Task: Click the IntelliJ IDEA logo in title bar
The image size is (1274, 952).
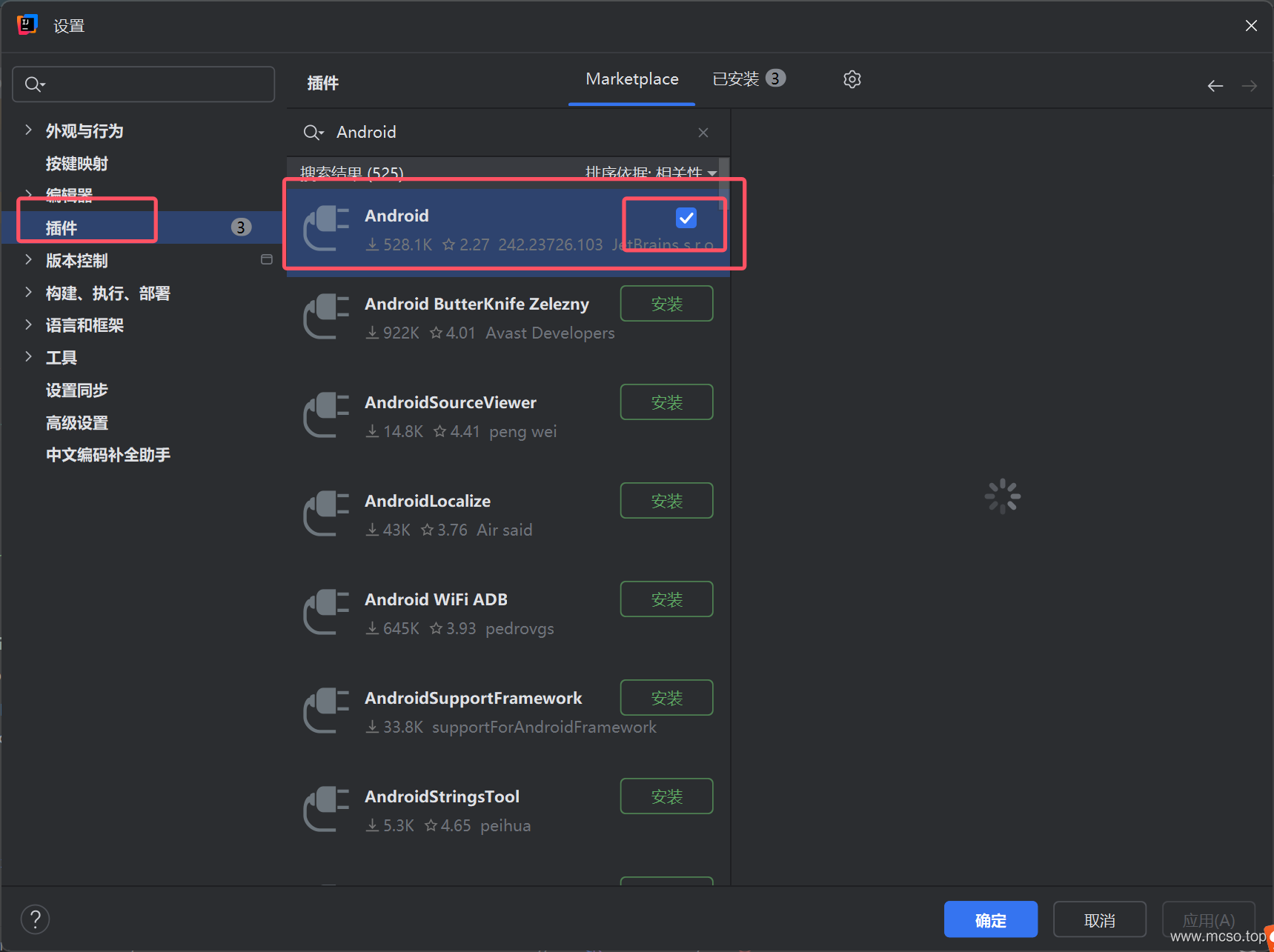Action: tap(27, 25)
